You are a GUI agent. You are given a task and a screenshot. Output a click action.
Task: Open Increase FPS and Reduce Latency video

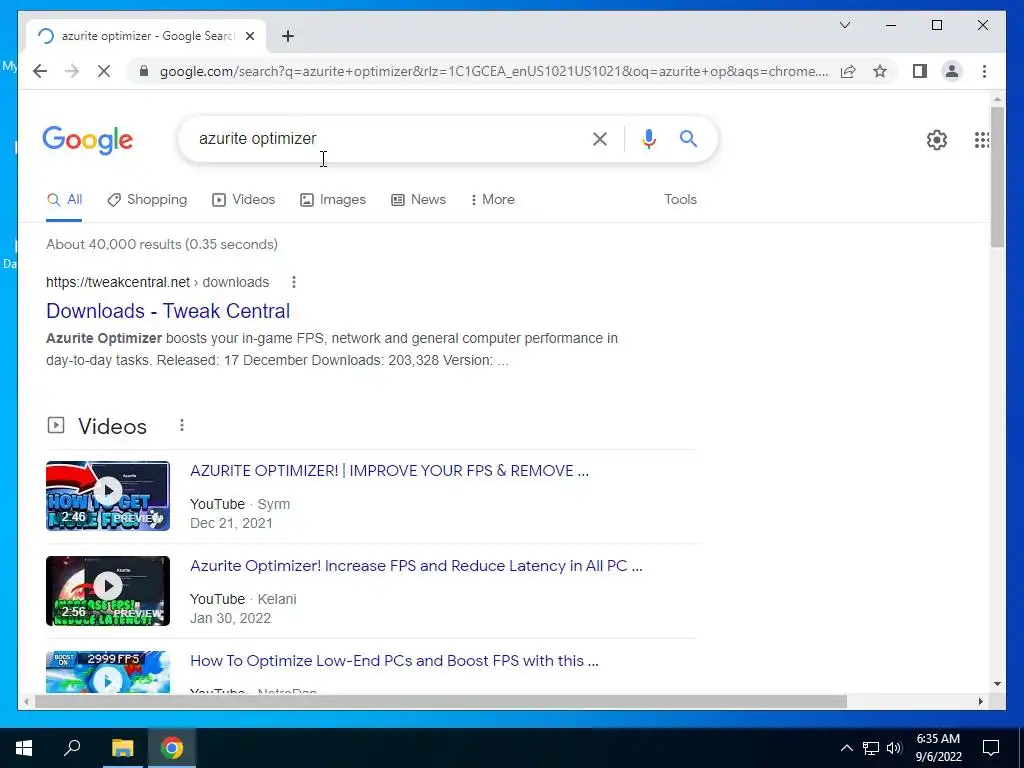point(416,566)
